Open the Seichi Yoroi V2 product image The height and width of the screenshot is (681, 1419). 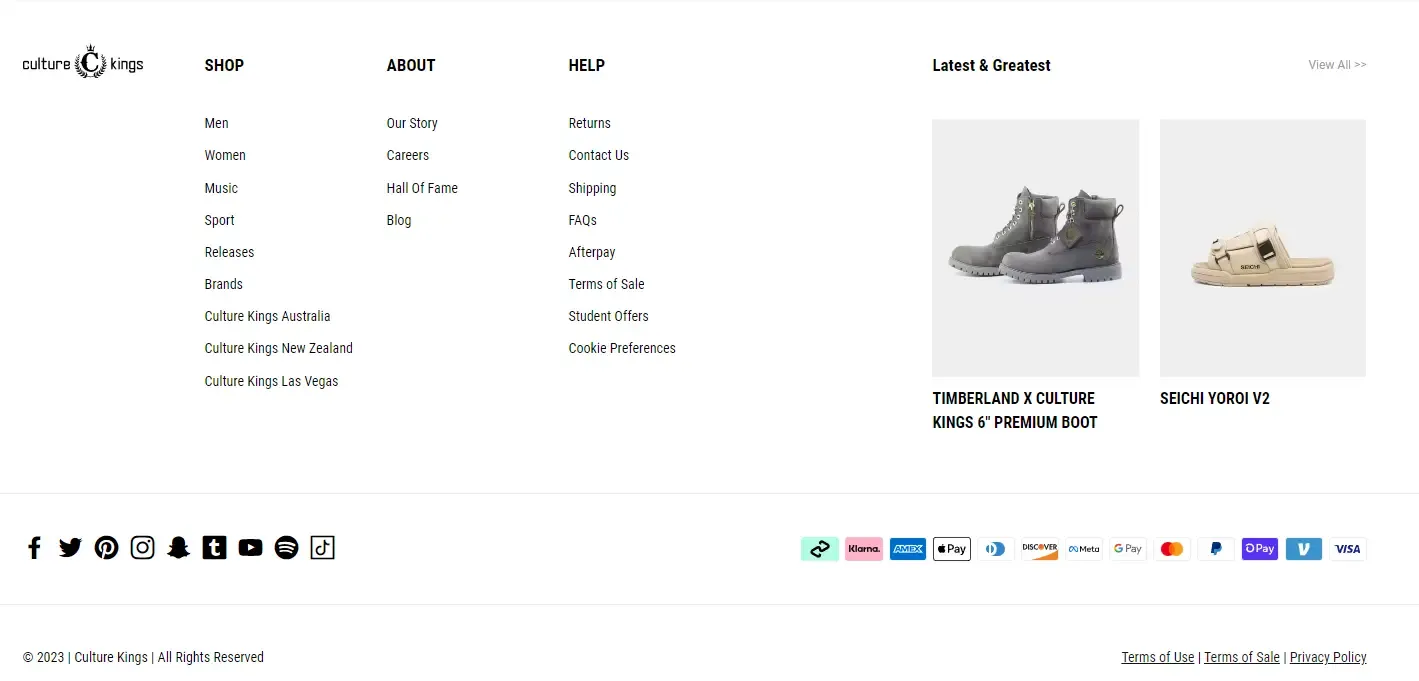(1262, 247)
